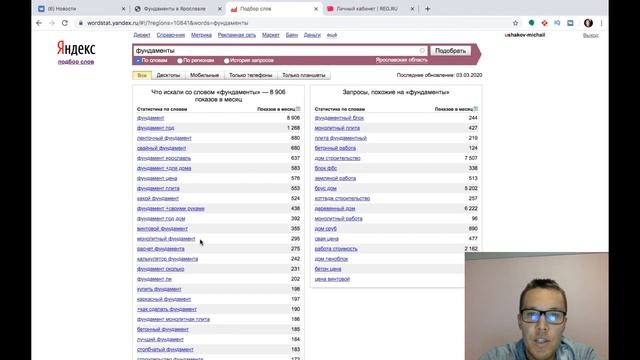Screen dimensions: 640x360
Task: Click the browser address bar URL
Action: click(167, 23)
